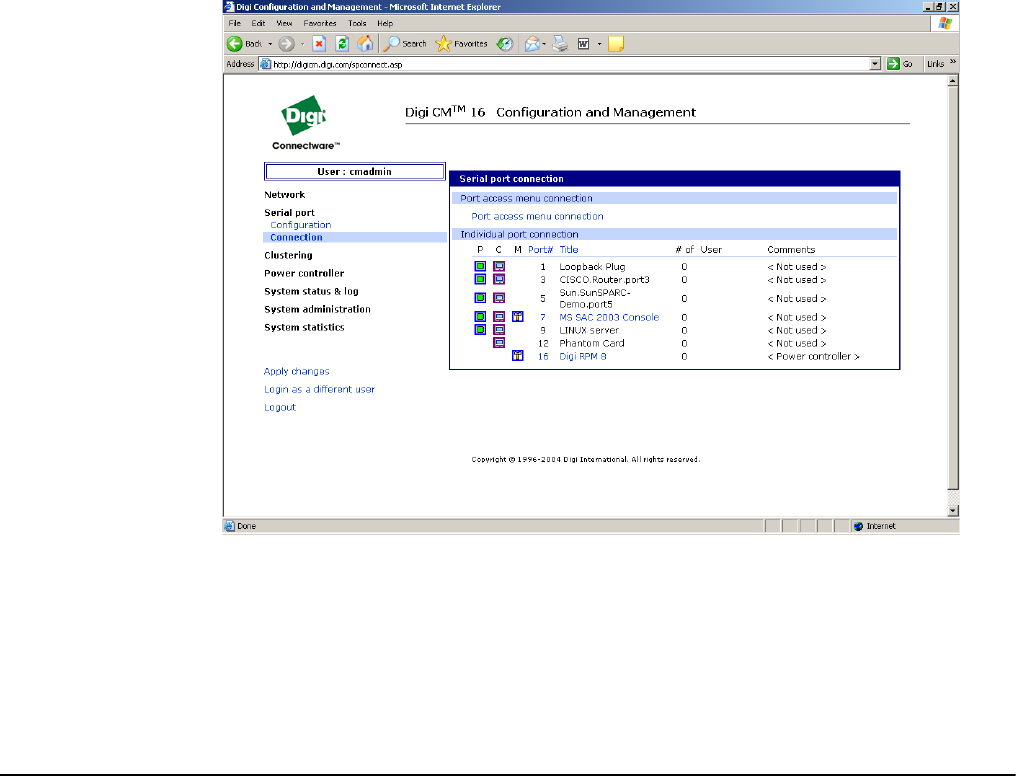Click the P icon for Sun.SunSPARC-Demo.port5
Viewport: 1016px width, 776px height.
tap(480, 298)
